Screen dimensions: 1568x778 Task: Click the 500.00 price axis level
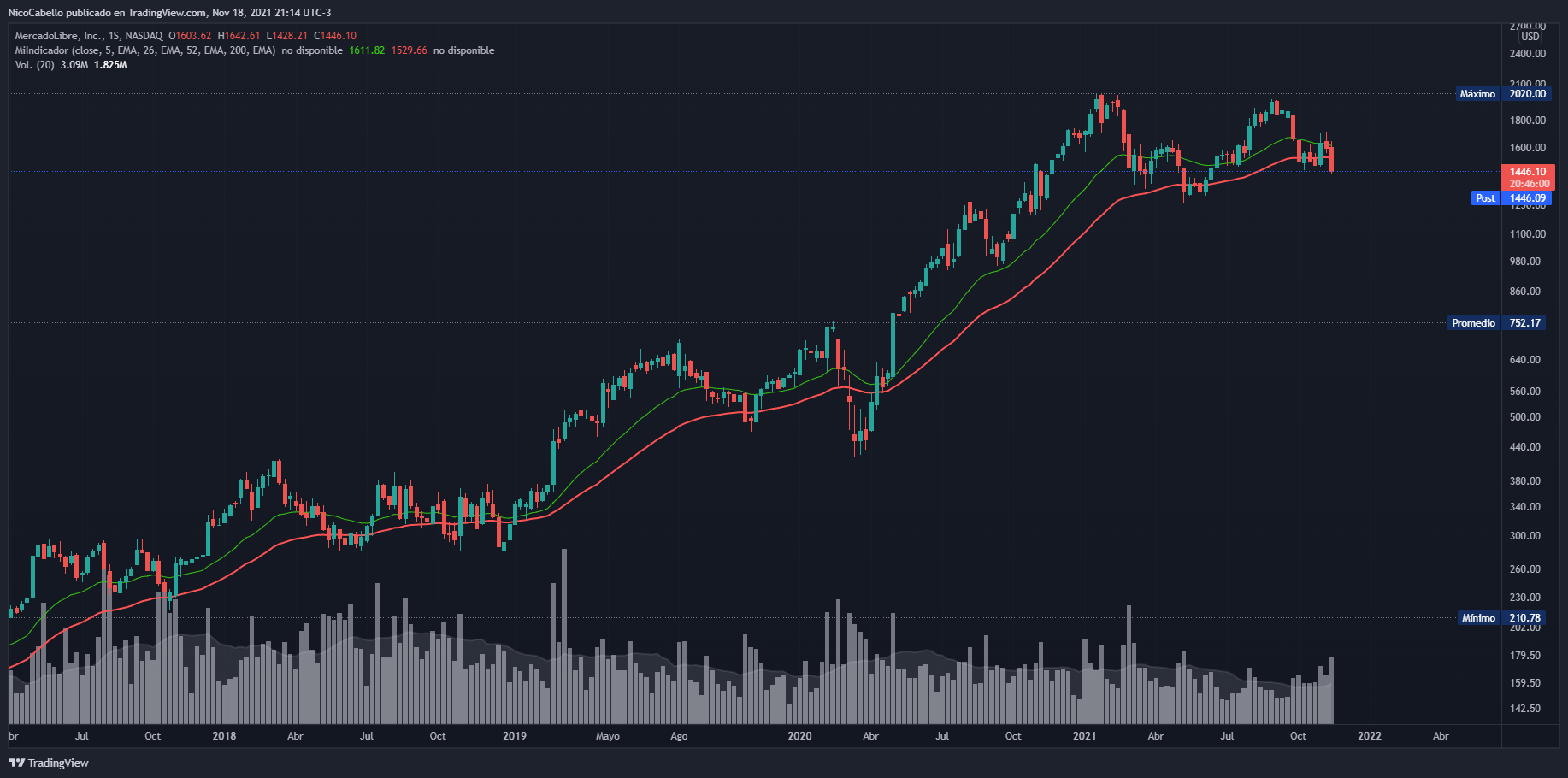[1525, 417]
